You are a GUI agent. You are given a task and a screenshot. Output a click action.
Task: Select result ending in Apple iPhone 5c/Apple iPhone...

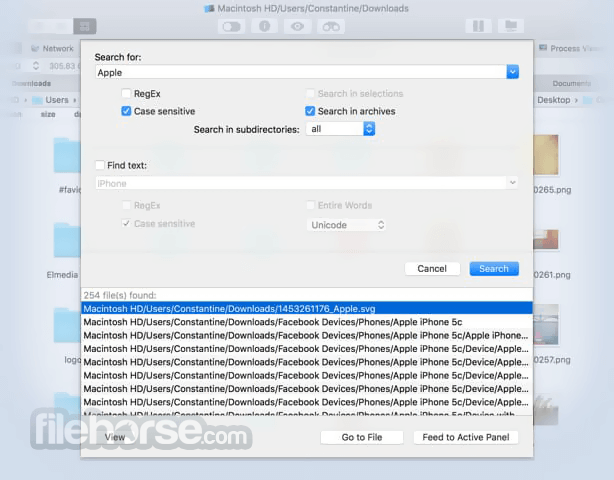[x=307, y=335]
